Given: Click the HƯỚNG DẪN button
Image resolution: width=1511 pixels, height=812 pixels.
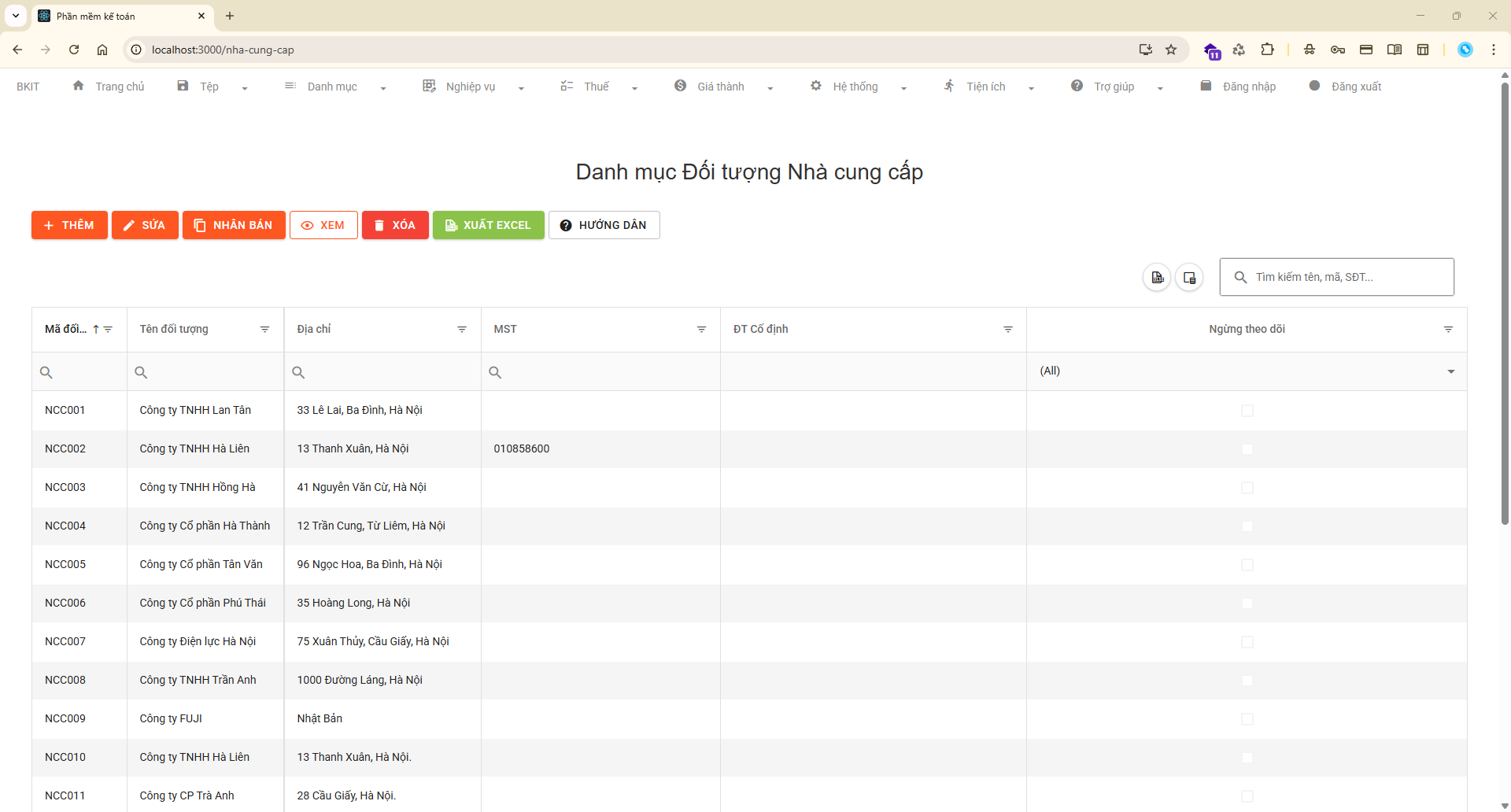Looking at the screenshot, I should [x=604, y=225].
